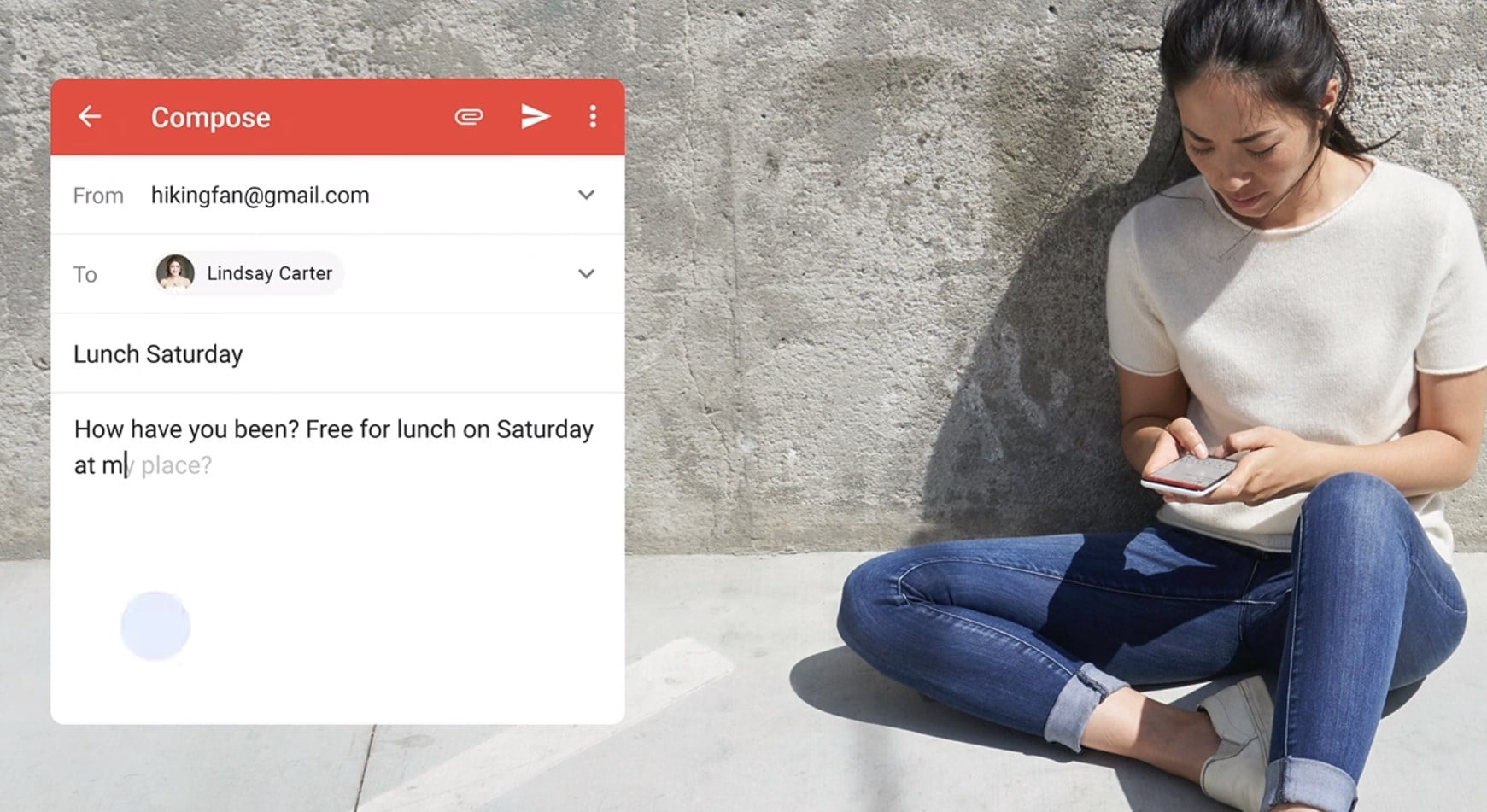
Task: Select the Lindsay Carter recipient chip
Action: [248, 273]
